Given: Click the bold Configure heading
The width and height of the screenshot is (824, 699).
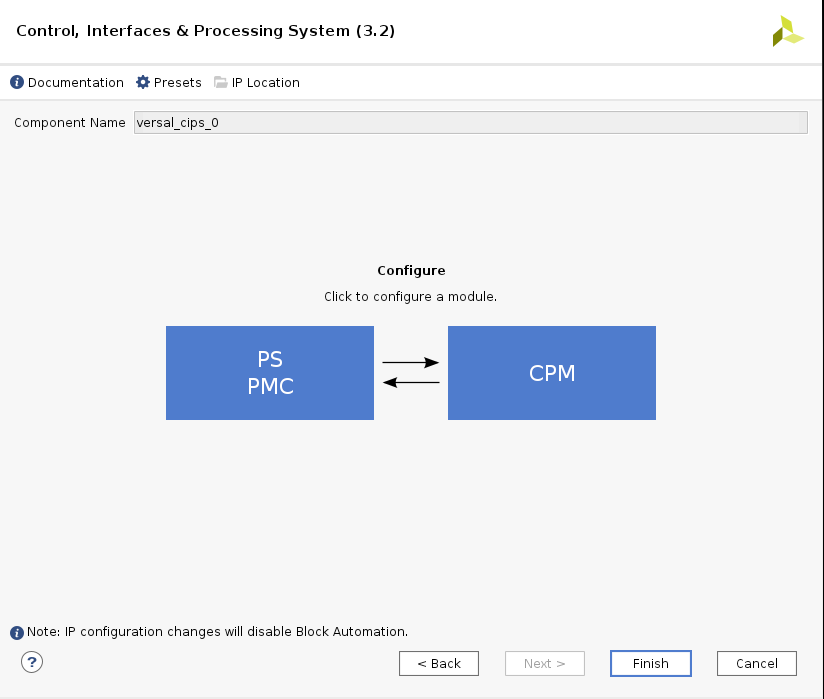Looking at the screenshot, I should coord(411,271).
